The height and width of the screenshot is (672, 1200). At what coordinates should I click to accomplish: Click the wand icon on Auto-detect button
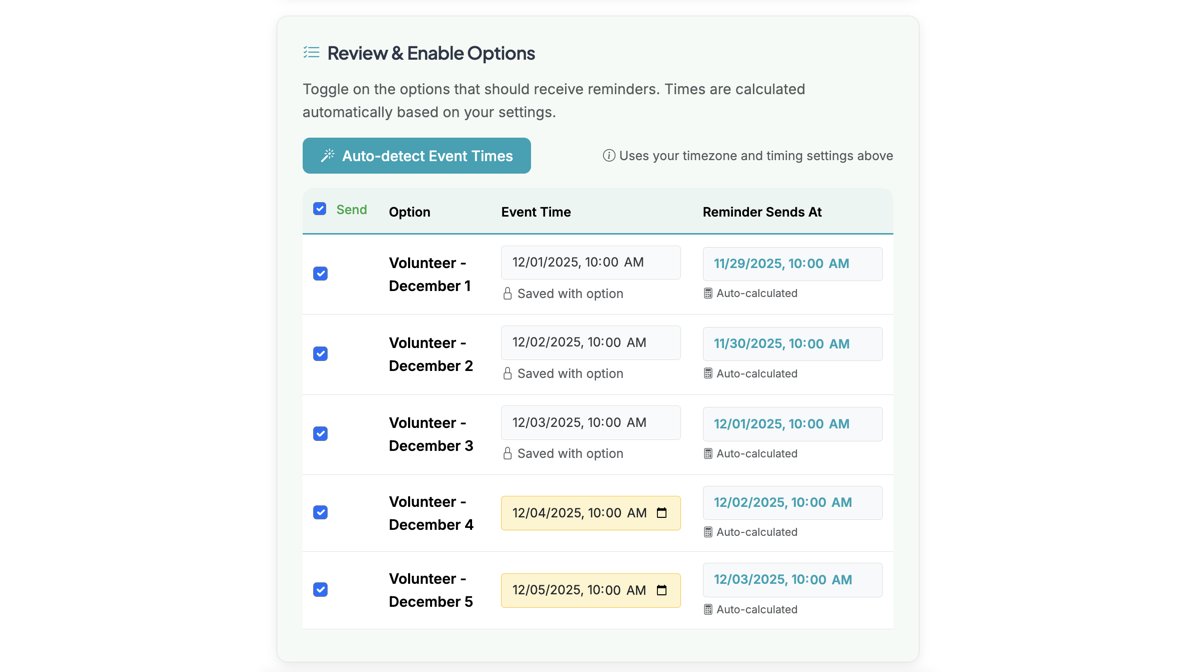[x=327, y=155]
